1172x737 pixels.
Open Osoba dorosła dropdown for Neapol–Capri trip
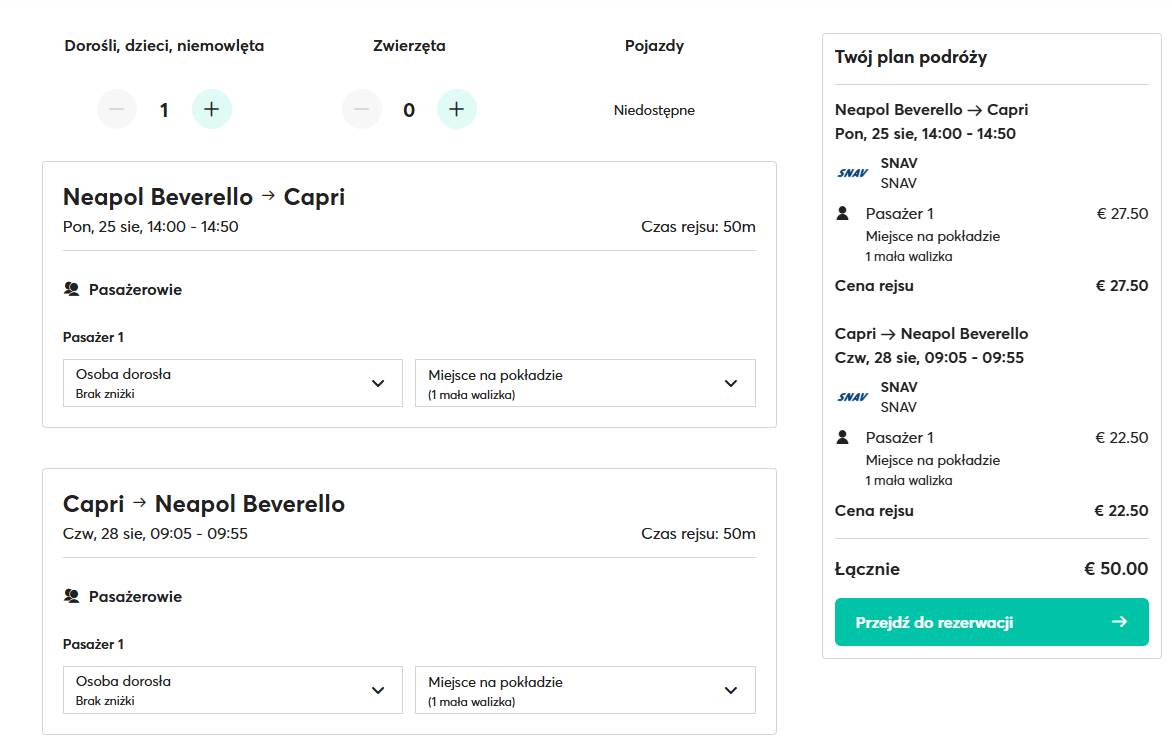click(x=232, y=383)
